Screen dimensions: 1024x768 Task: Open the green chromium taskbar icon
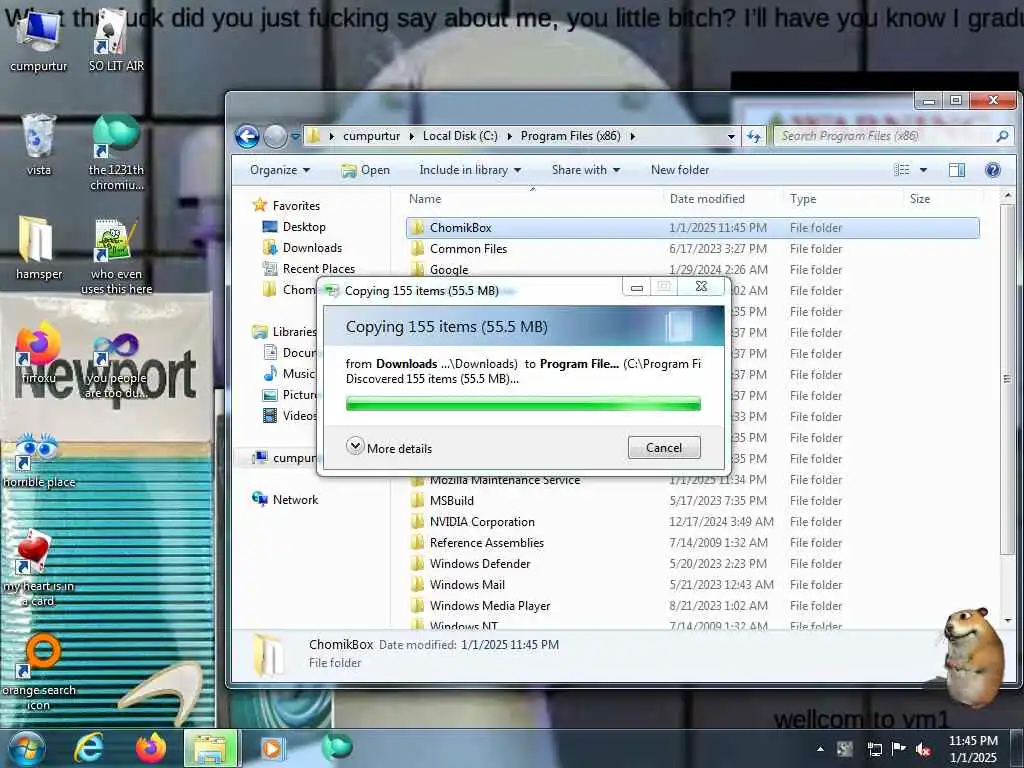(x=337, y=746)
